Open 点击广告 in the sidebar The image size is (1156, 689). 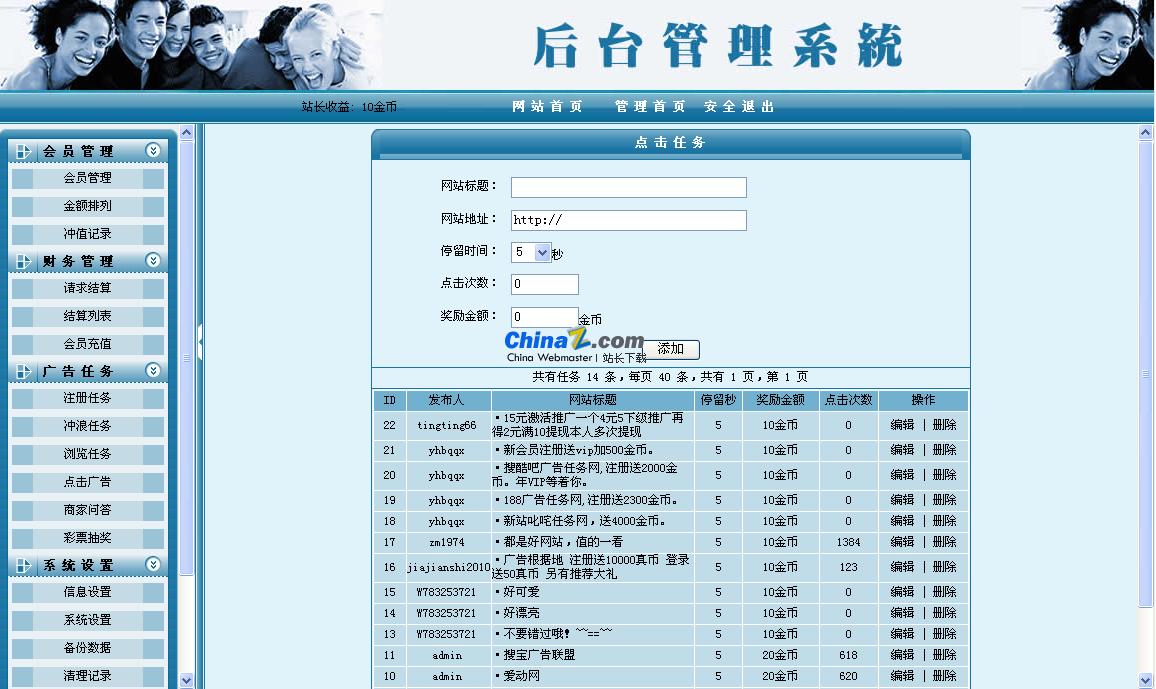87,480
